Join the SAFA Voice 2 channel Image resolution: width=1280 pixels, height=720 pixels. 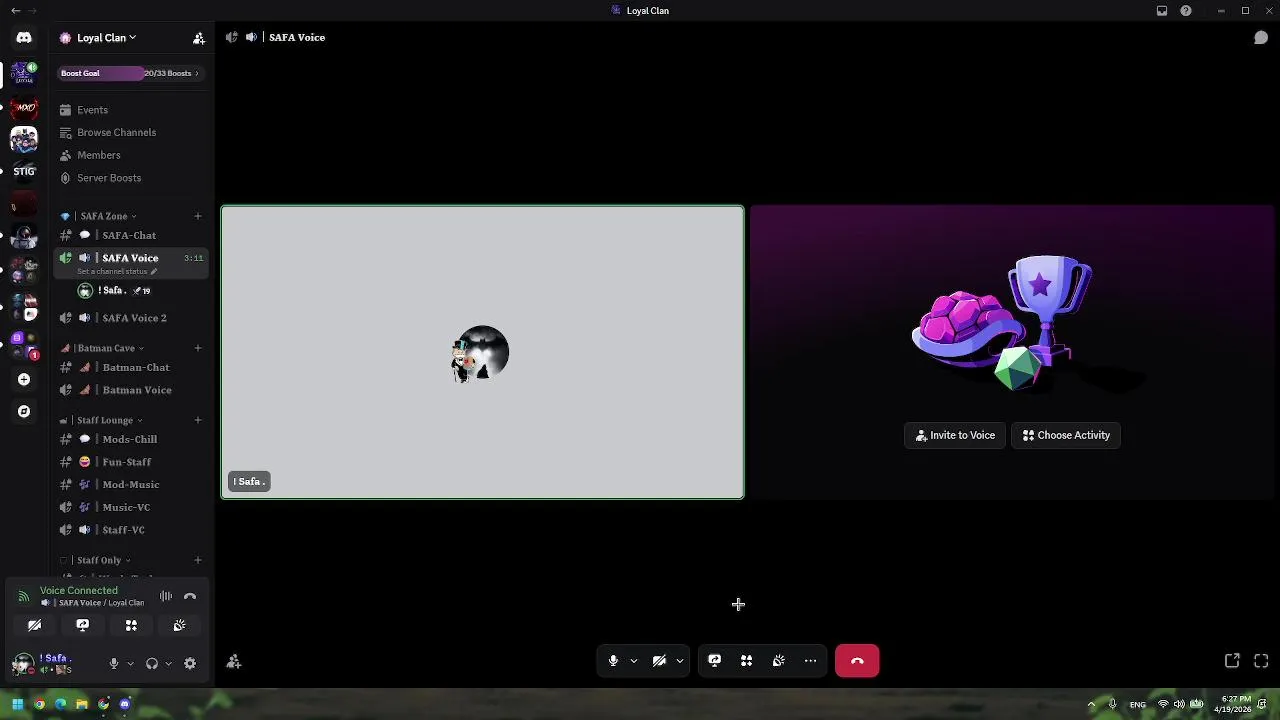[131, 318]
